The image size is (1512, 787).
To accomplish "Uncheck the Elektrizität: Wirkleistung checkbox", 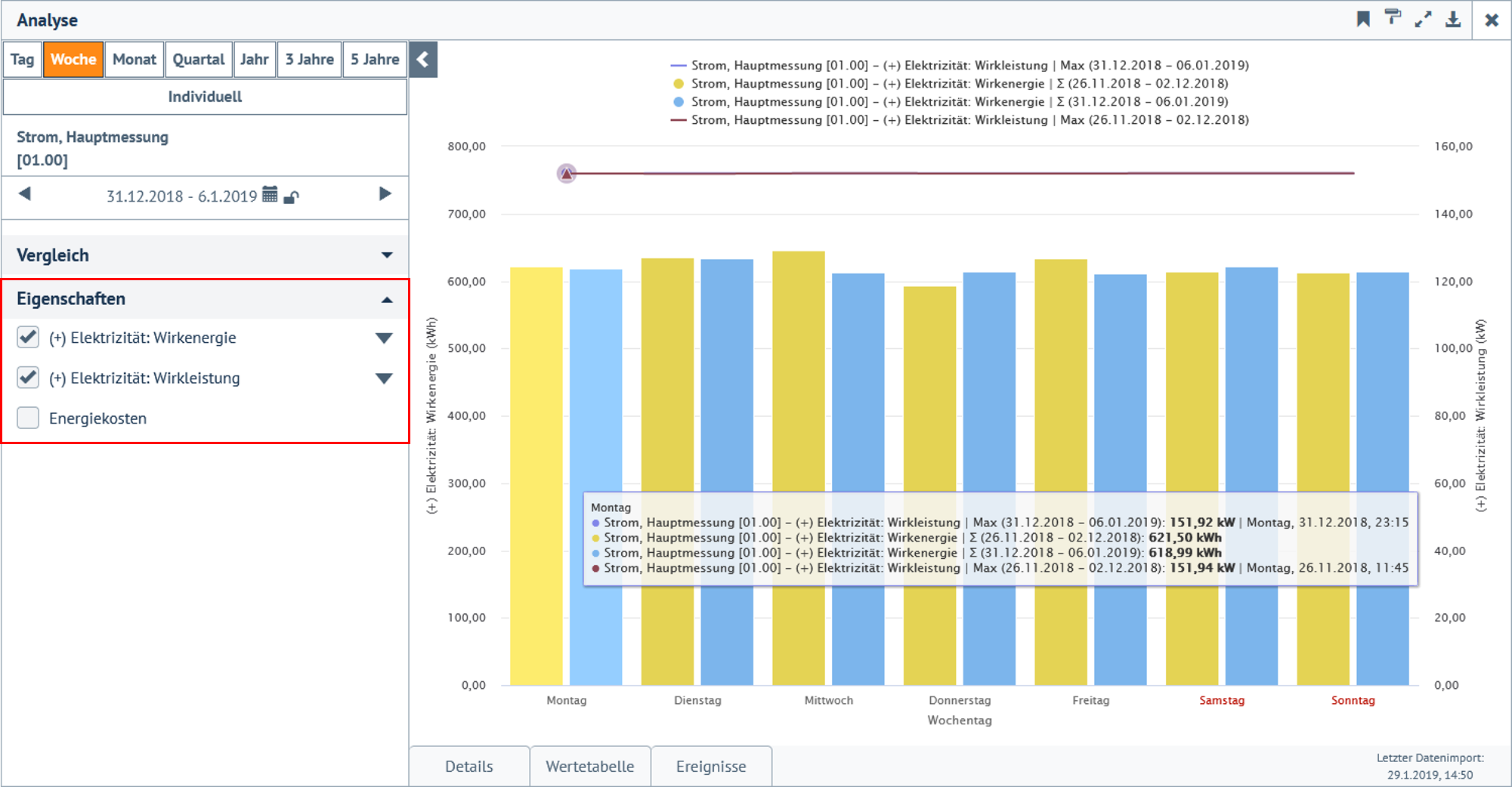I will point(28,378).
